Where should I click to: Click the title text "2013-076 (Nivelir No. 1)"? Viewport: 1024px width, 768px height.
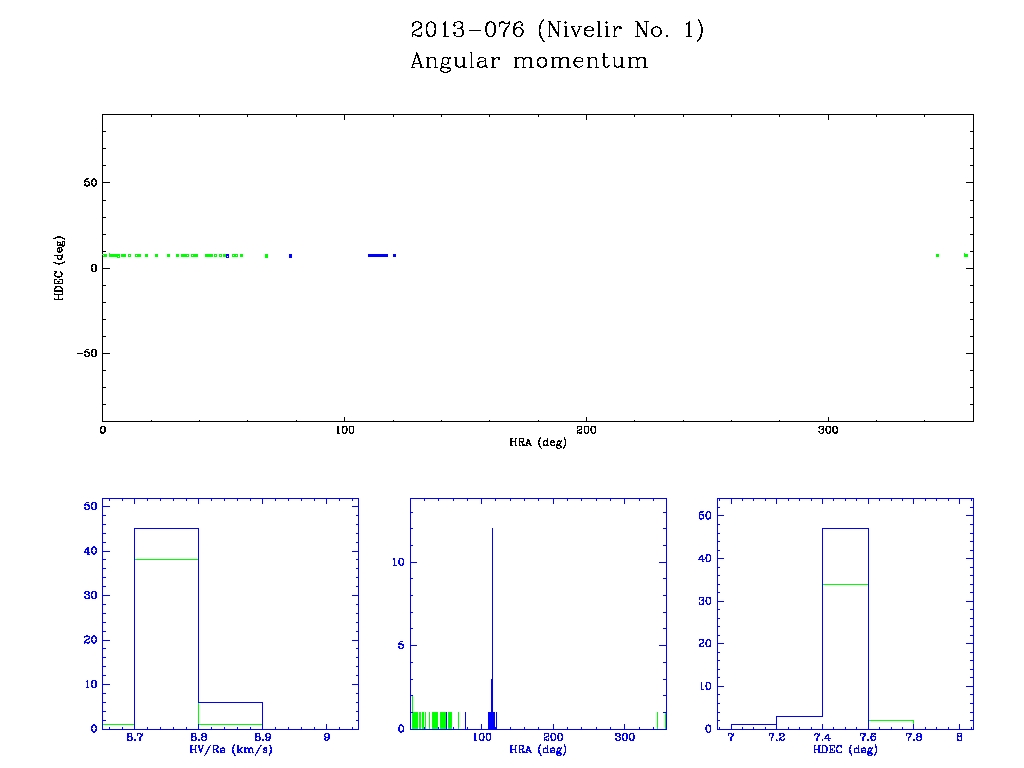tap(557, 30)
